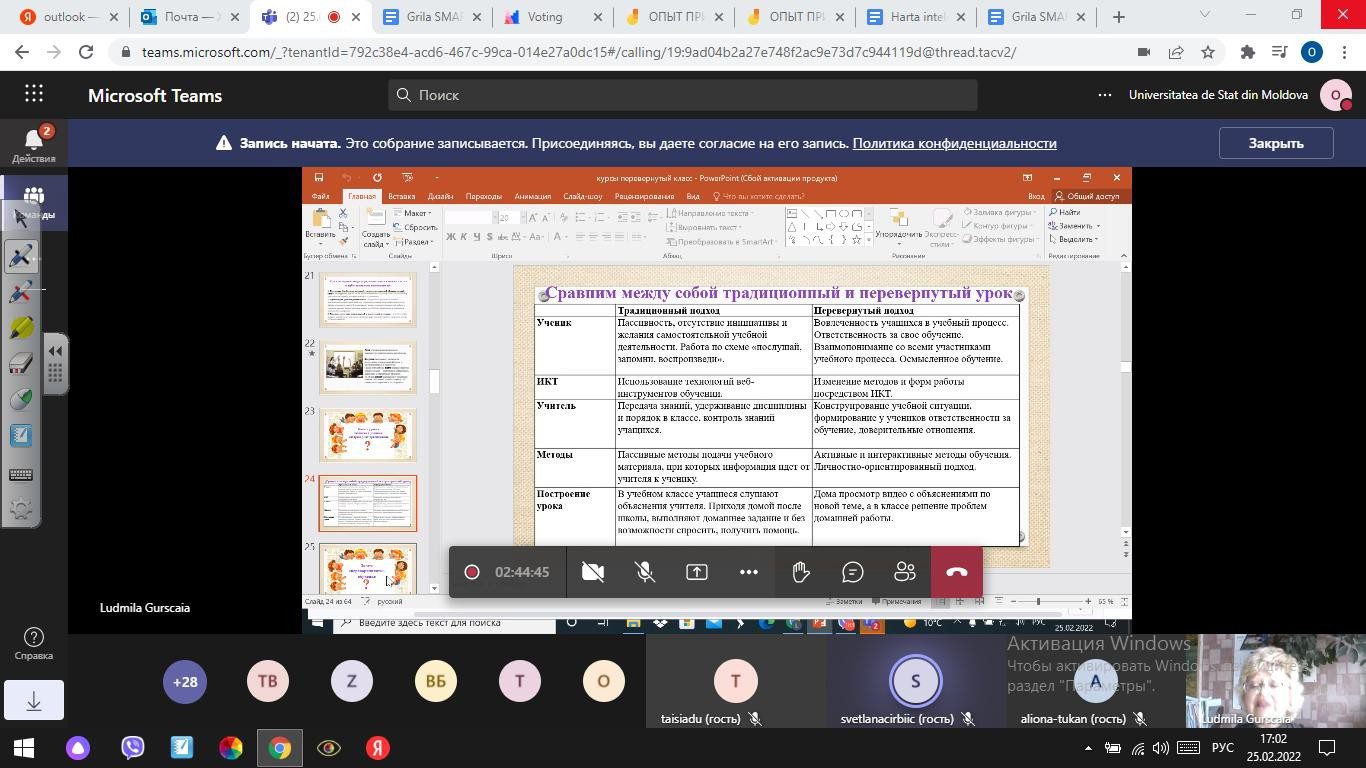
Task: Open the Activity bell in sidebar
Action: click(x=33, y=144)
